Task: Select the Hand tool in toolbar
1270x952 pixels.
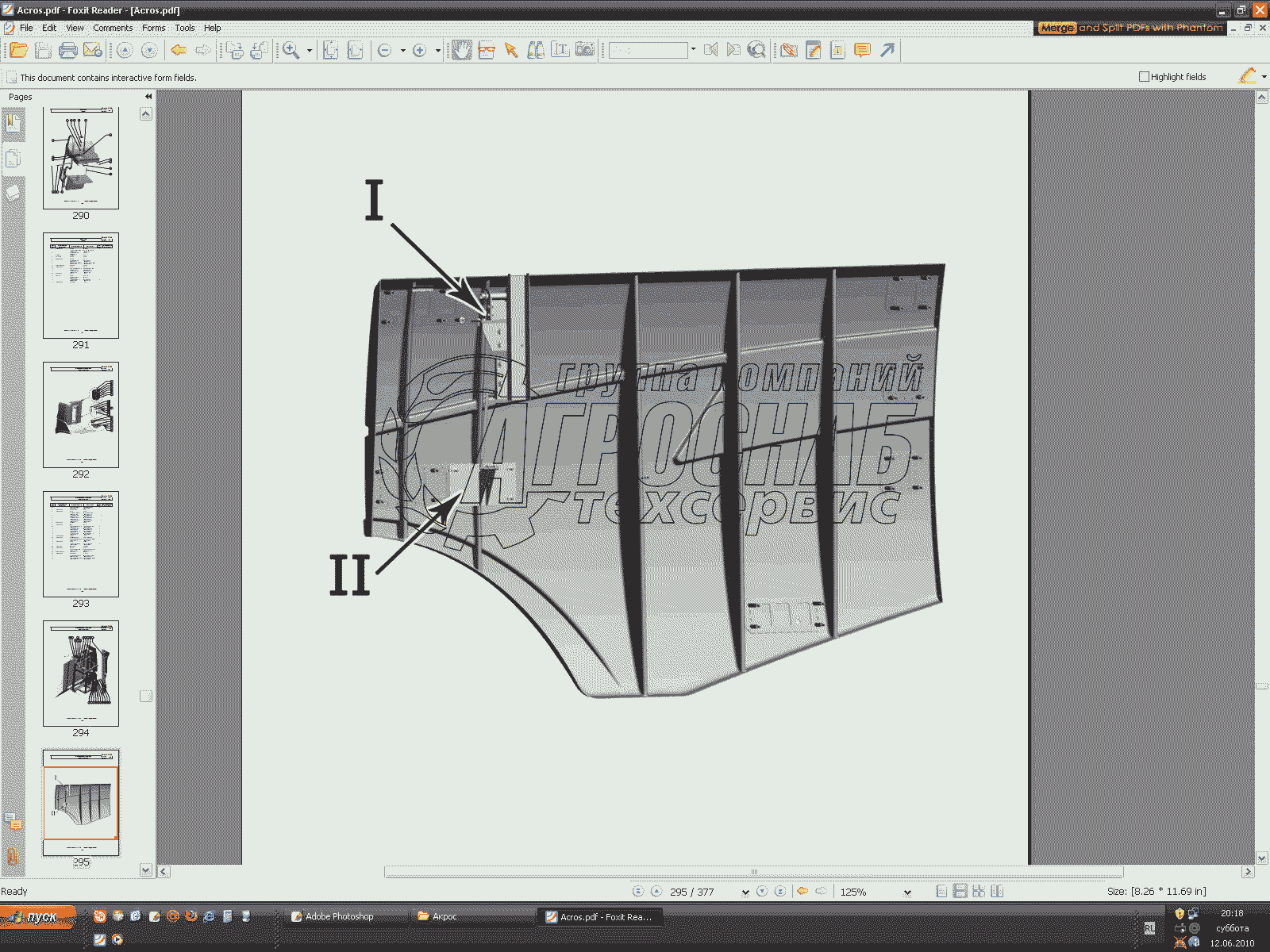Action: click(461, 51)
